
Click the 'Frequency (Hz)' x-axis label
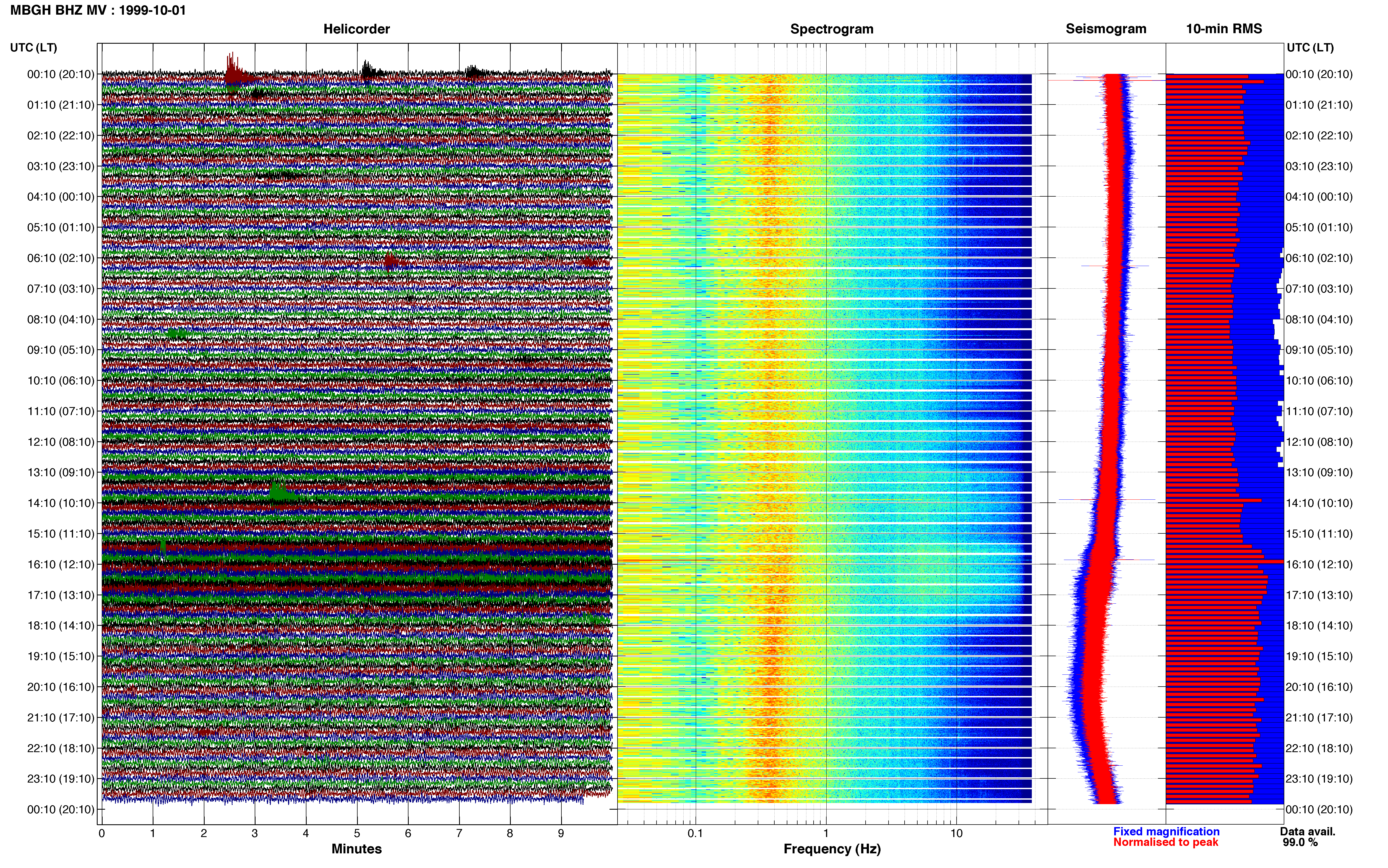tap(832, 848)
